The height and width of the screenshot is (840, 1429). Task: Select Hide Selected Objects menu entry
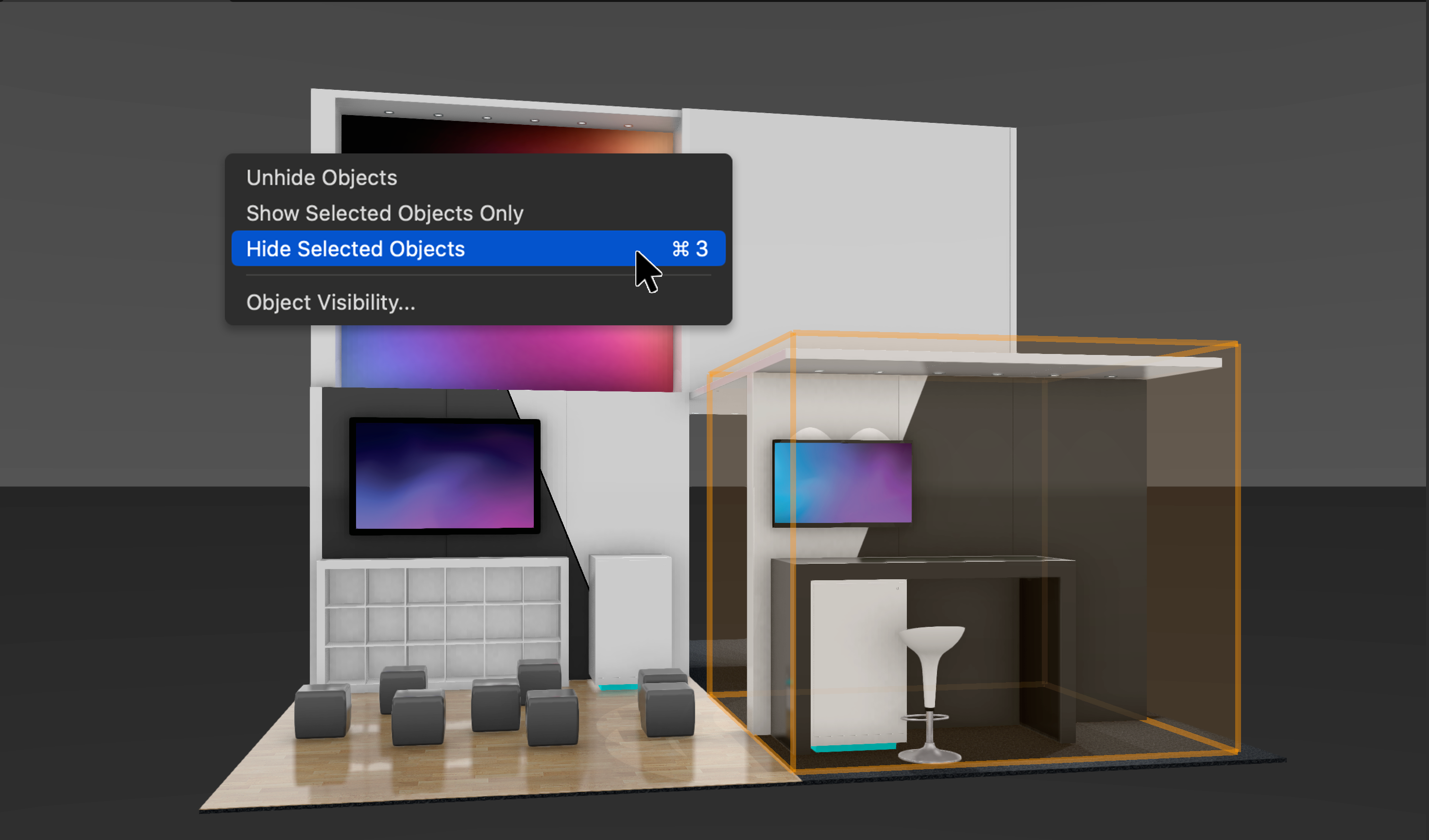356,250
